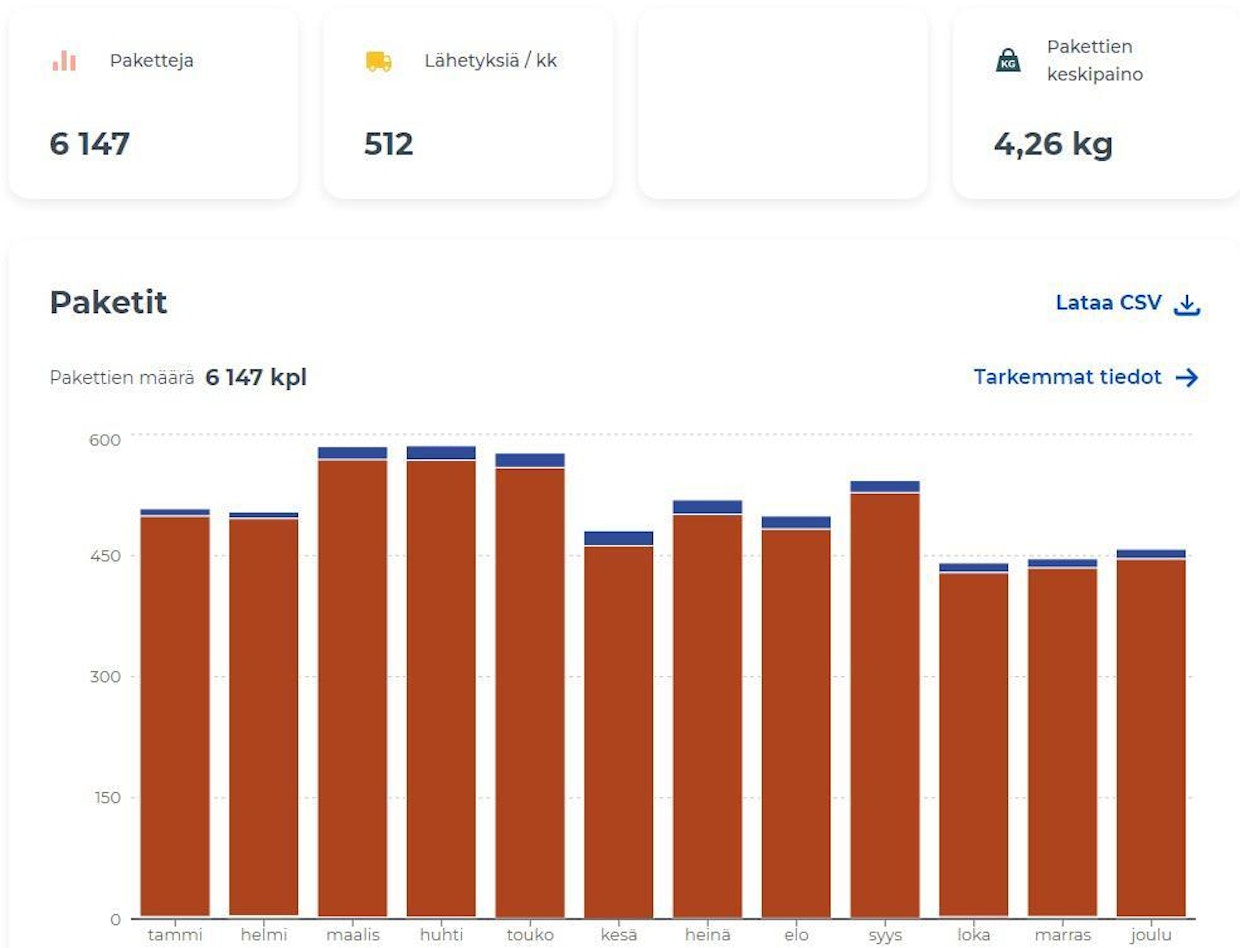Select the red bar for tammi
The width and height of the screenshot is (1240, 948).
tap(175, 715)
